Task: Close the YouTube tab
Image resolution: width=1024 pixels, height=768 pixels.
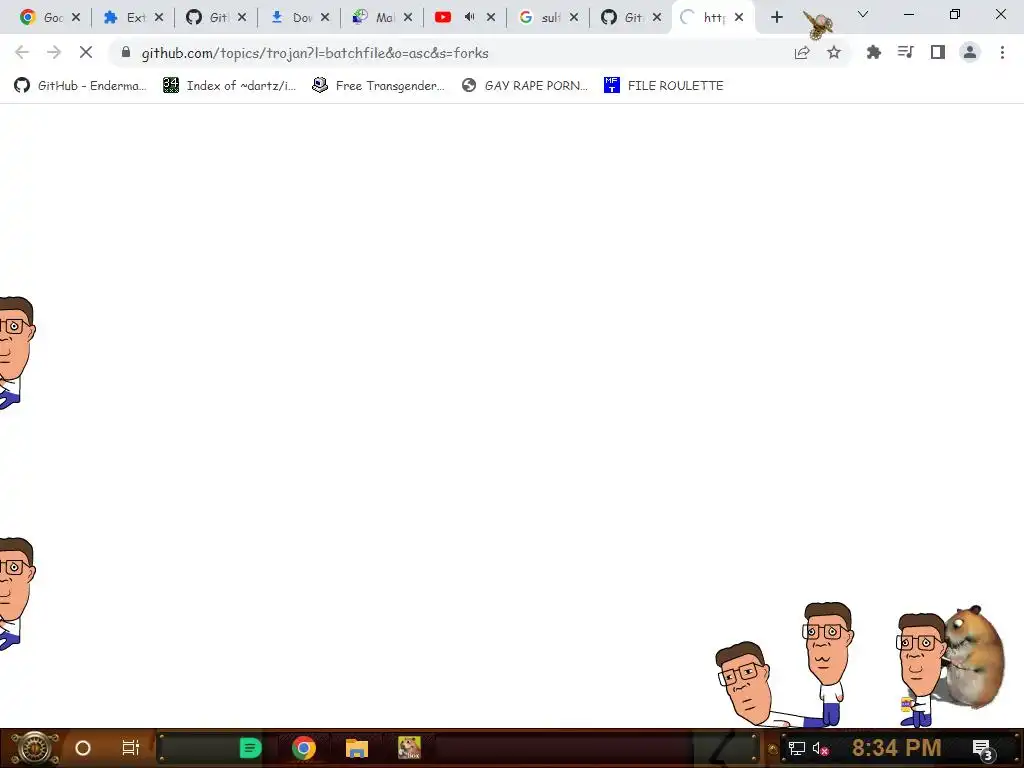Action: (491, 18)
